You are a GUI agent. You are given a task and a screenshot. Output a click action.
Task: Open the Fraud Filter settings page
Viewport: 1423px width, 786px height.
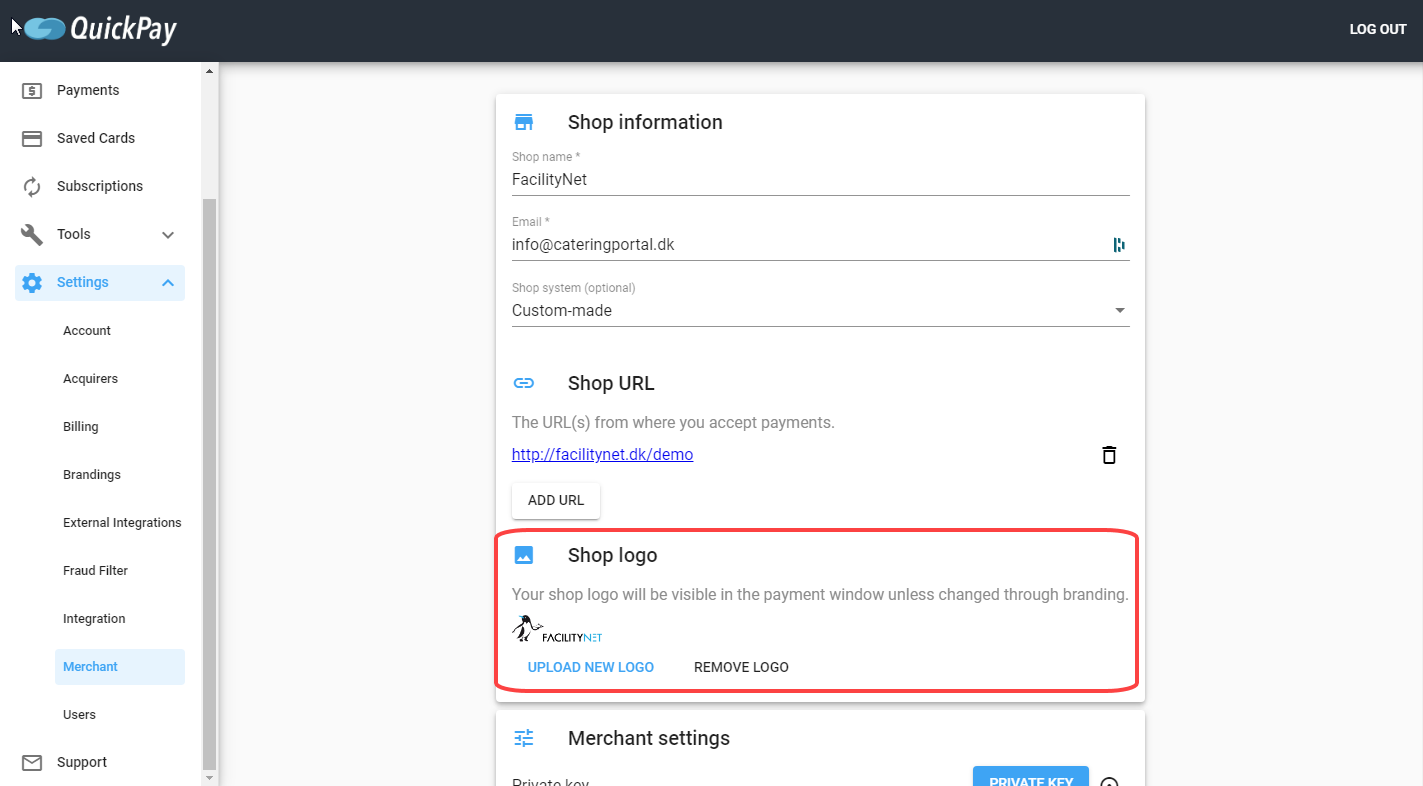[x=96, y=571]
